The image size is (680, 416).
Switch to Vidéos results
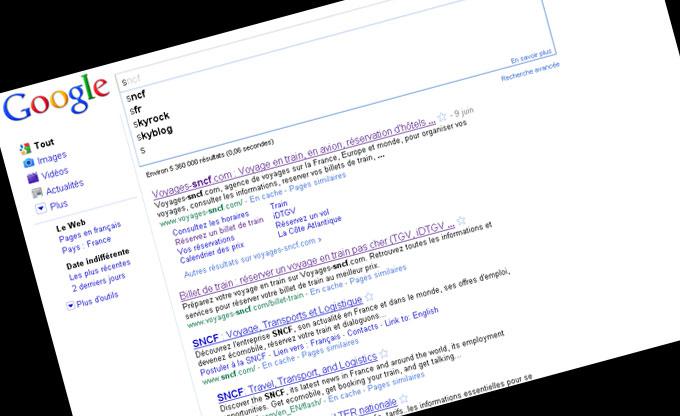(x=55, y=173)
